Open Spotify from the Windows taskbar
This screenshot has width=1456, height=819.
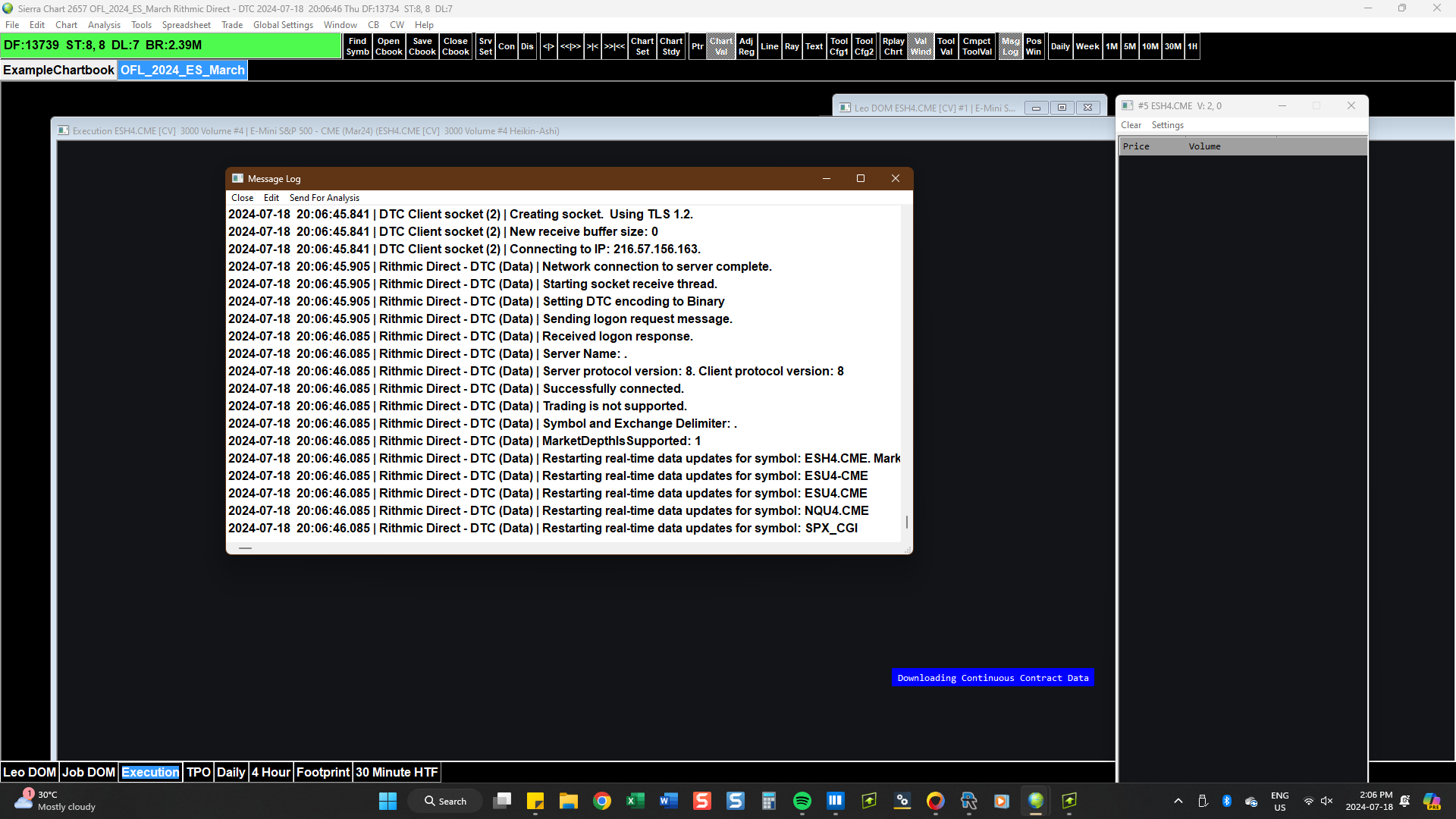point(802,801)
